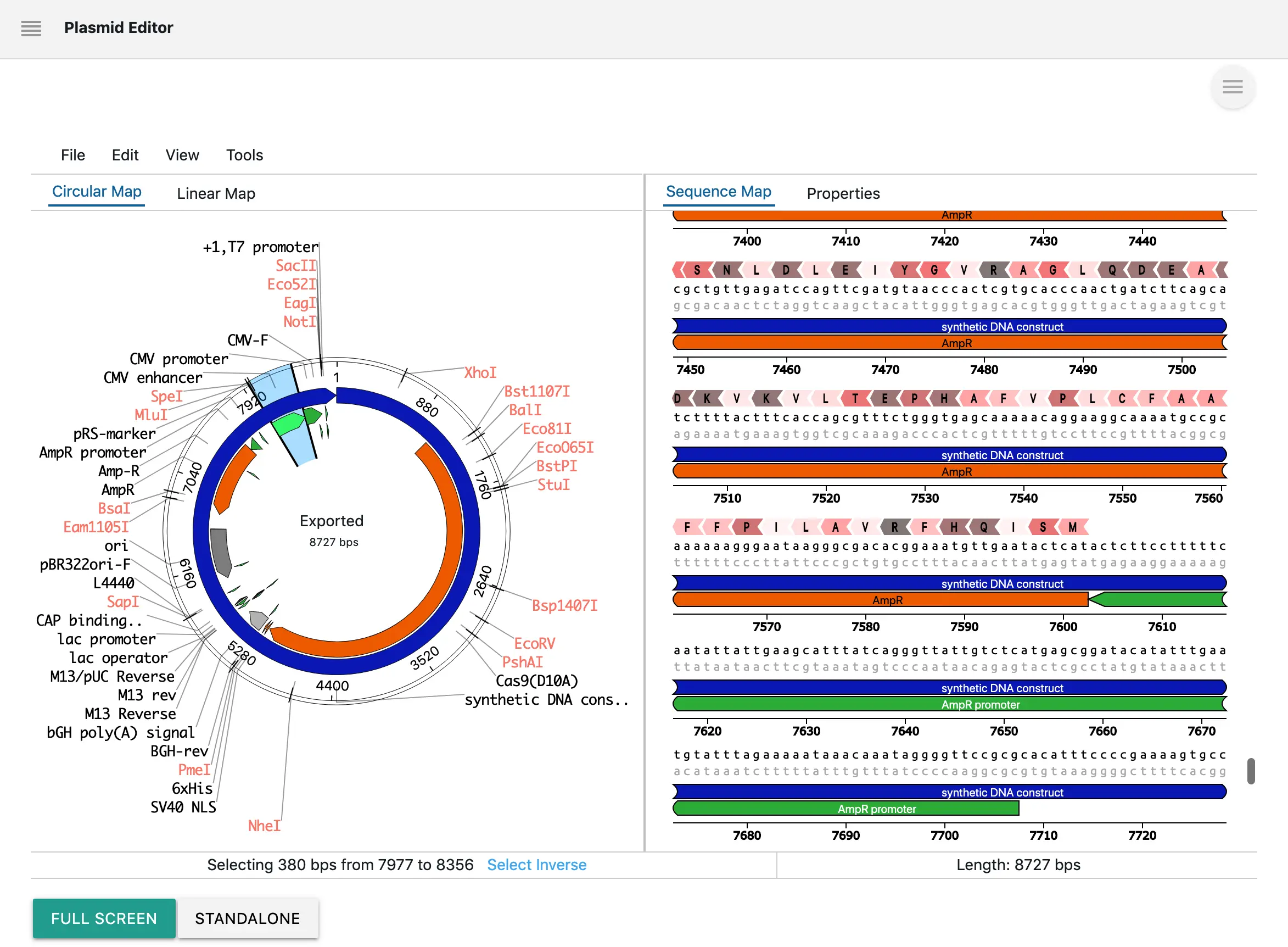Select the Eco81I restriction site label
Viewport: 1288px width, 947px height.
pyautogui.click(x=547, y=429)
